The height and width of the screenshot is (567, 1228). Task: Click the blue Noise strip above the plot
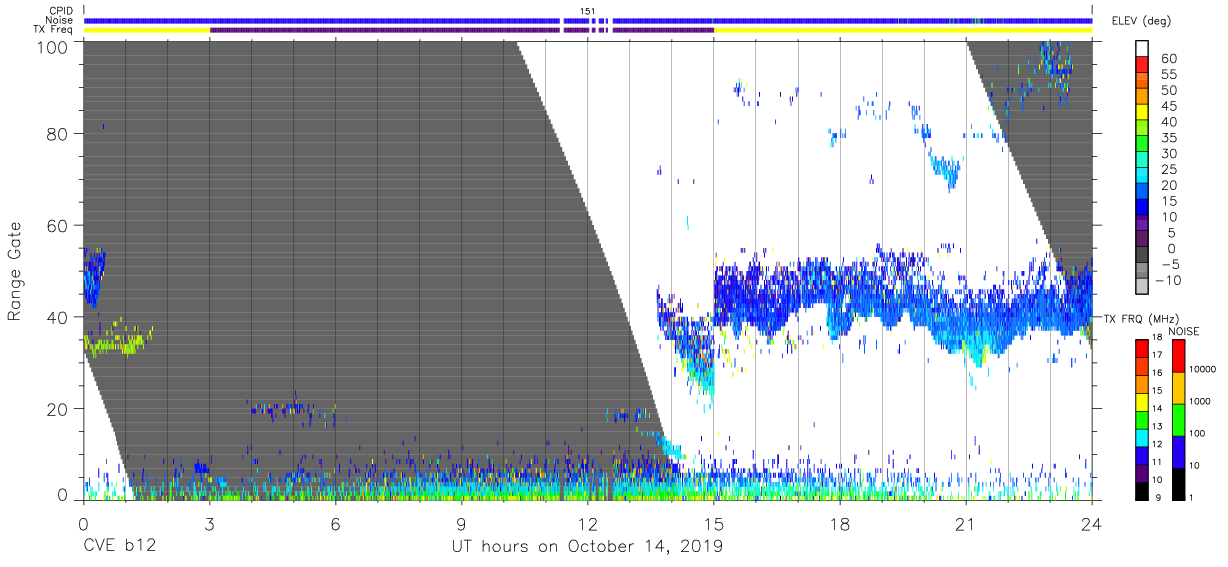[x=588, y=20]
